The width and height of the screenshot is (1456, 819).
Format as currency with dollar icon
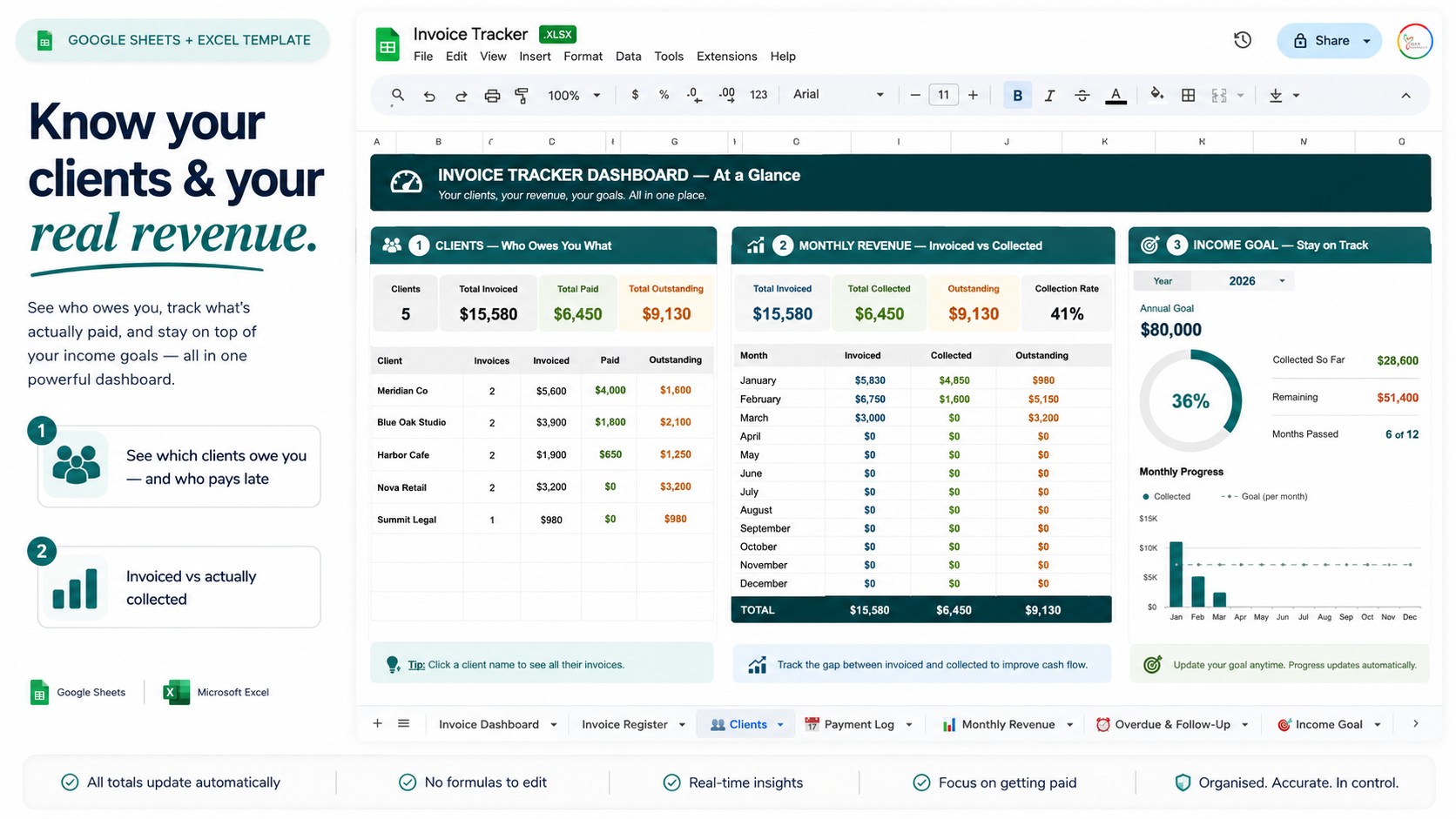click(x=635, y=95)
